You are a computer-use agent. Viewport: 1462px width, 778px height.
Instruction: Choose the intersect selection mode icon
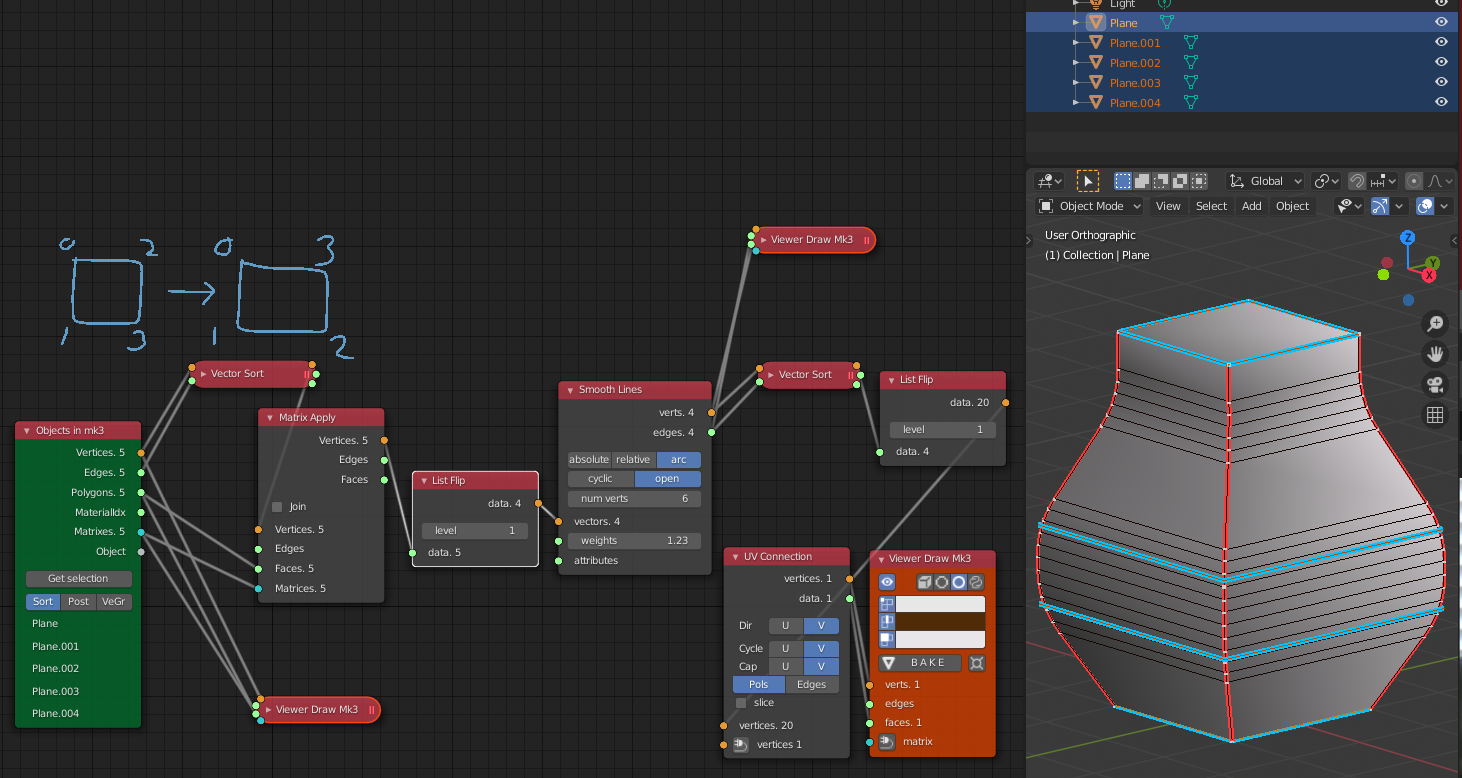1199,181
